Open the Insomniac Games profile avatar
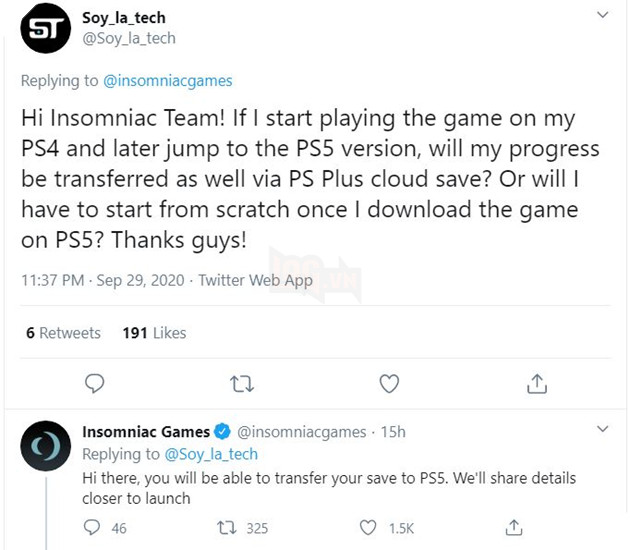Viewport: 630px width, 550px height. [x=44, y=449]
